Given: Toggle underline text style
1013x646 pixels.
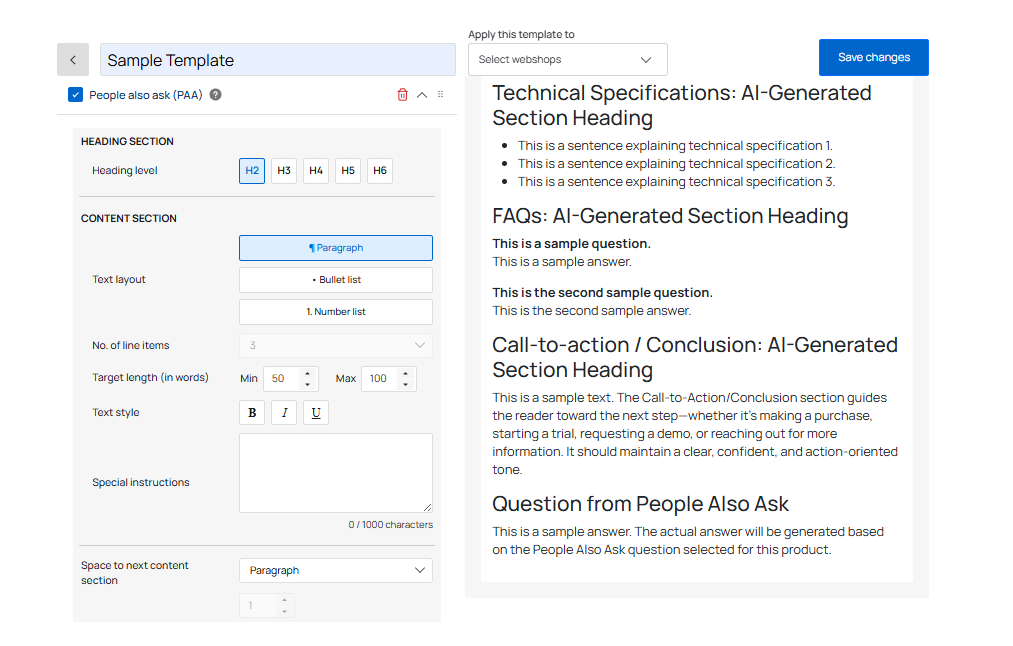Looking at the screenshot, I should (x=316, y=413).
